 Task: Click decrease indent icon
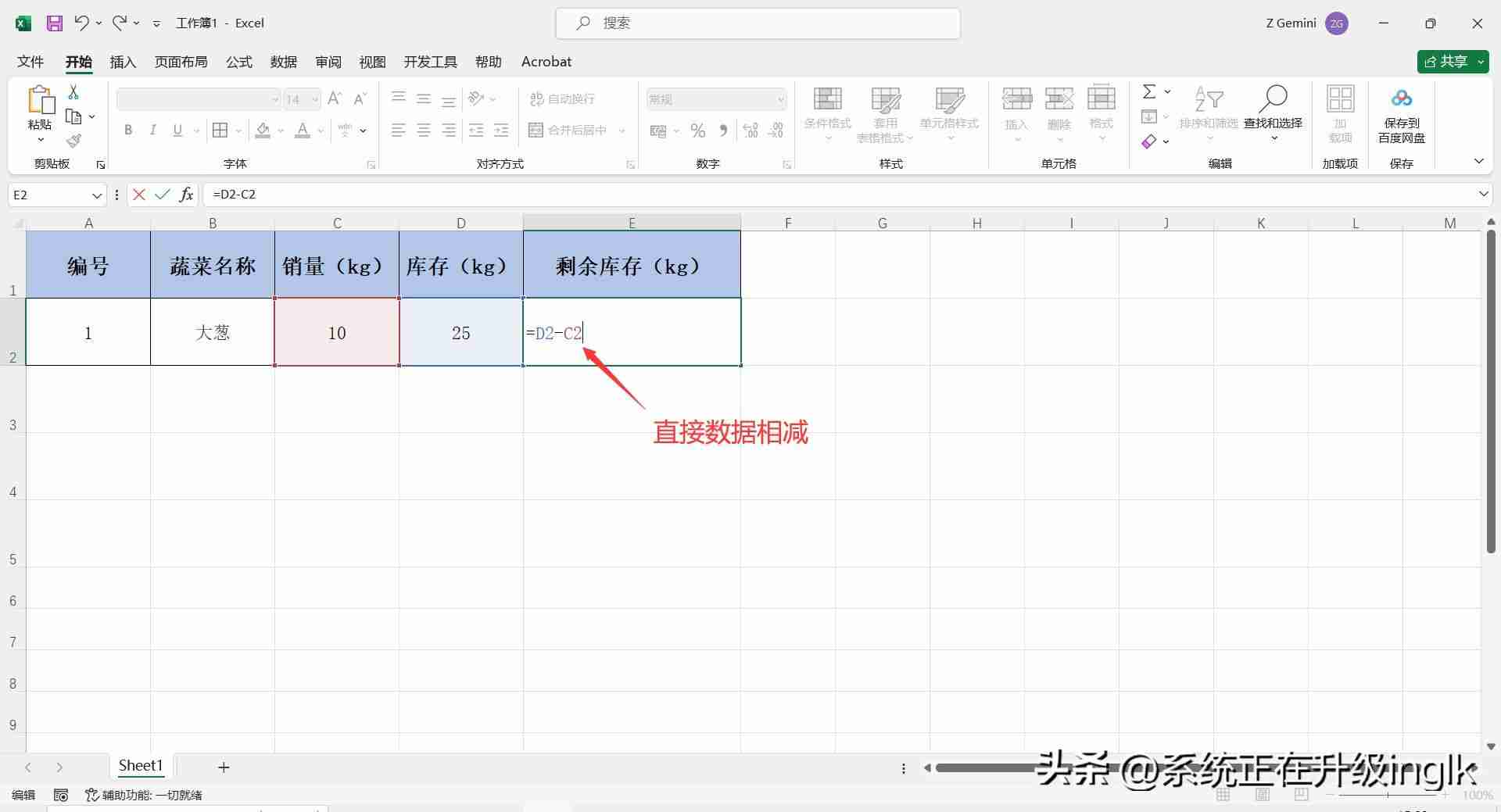click(476, 131)
